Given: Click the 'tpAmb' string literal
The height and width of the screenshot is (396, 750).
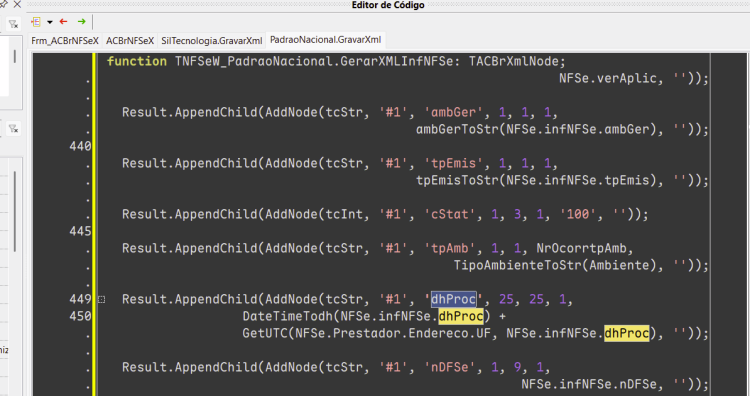Looking at the screenshot, I should tap(450, 248).
